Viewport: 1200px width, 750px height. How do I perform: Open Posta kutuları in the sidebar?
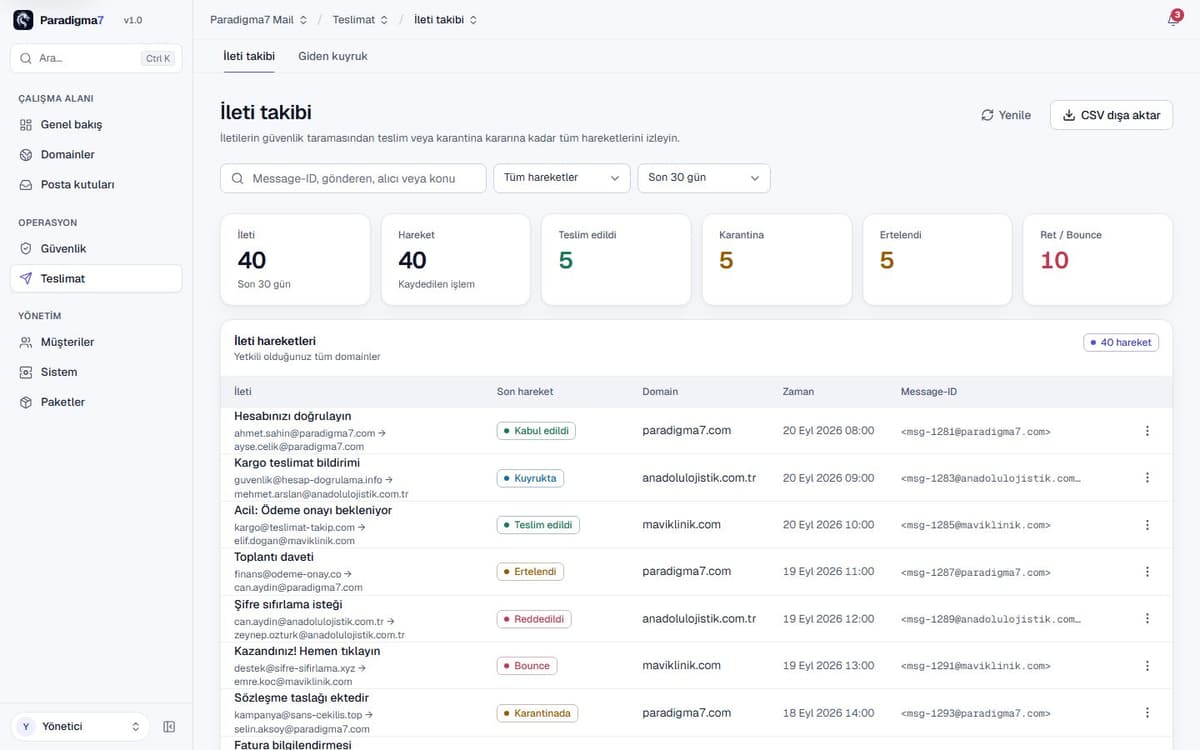pyautogui.click(x=96, y=185)
